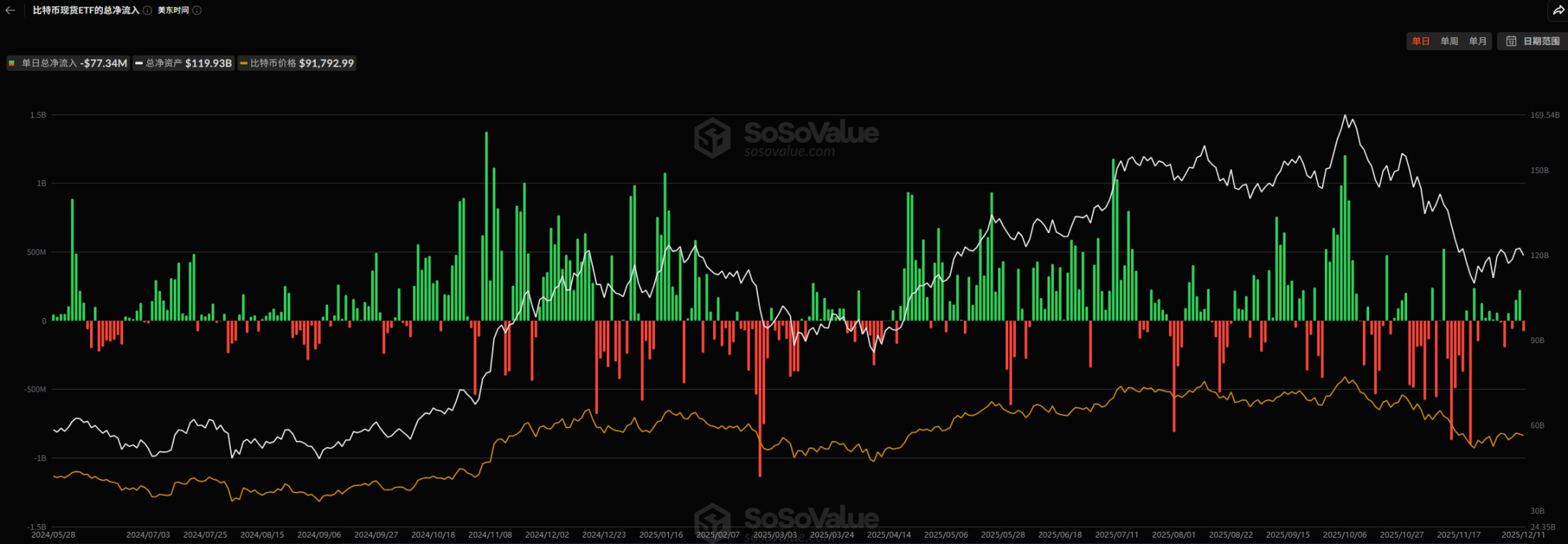Click the 2024/07/03 date label
1568x544 pixels.
click(x=148, y=535)
